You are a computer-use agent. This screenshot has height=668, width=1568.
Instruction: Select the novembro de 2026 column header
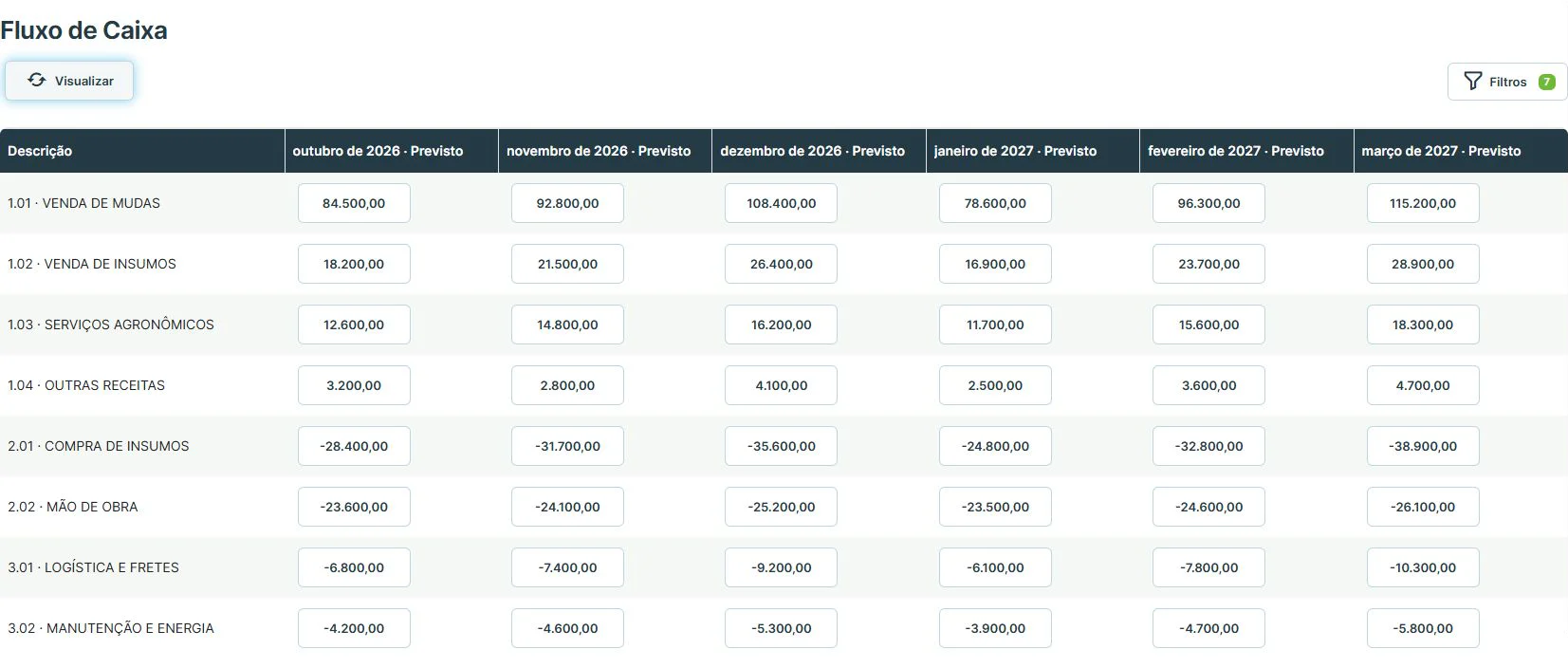click(605, 151)
